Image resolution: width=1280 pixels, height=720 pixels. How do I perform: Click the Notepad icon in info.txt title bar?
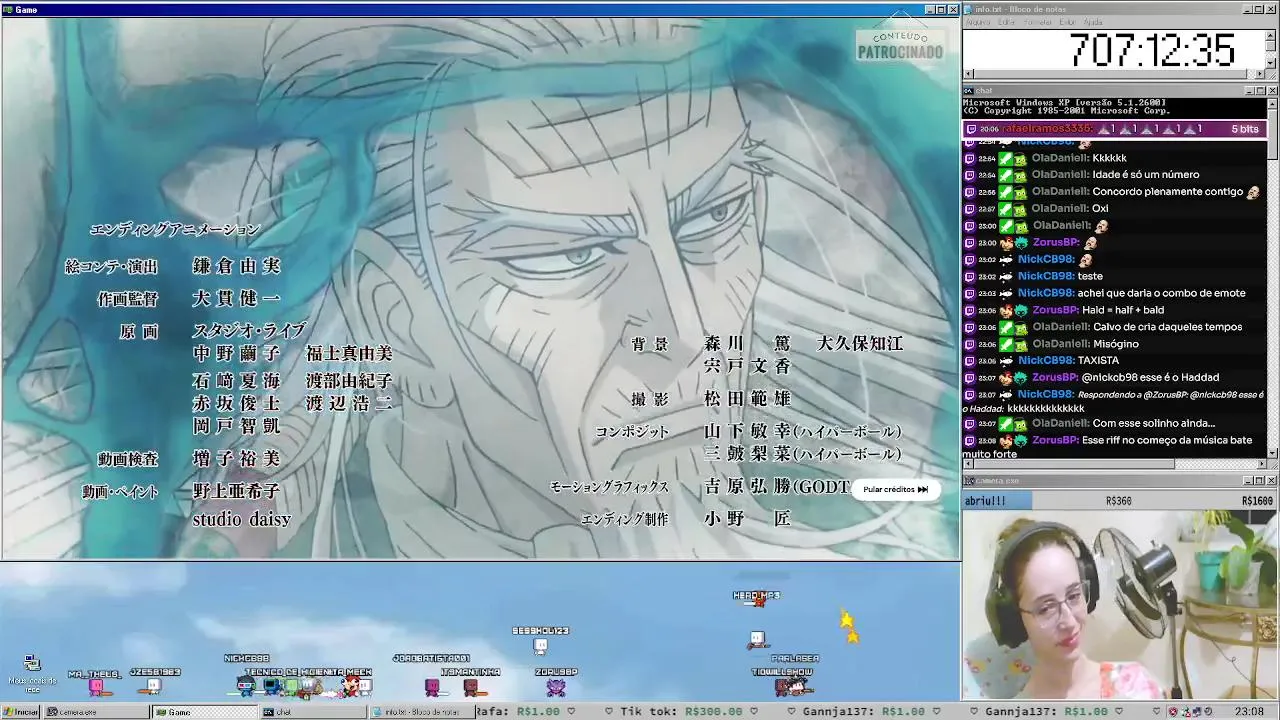pos(970,9)
